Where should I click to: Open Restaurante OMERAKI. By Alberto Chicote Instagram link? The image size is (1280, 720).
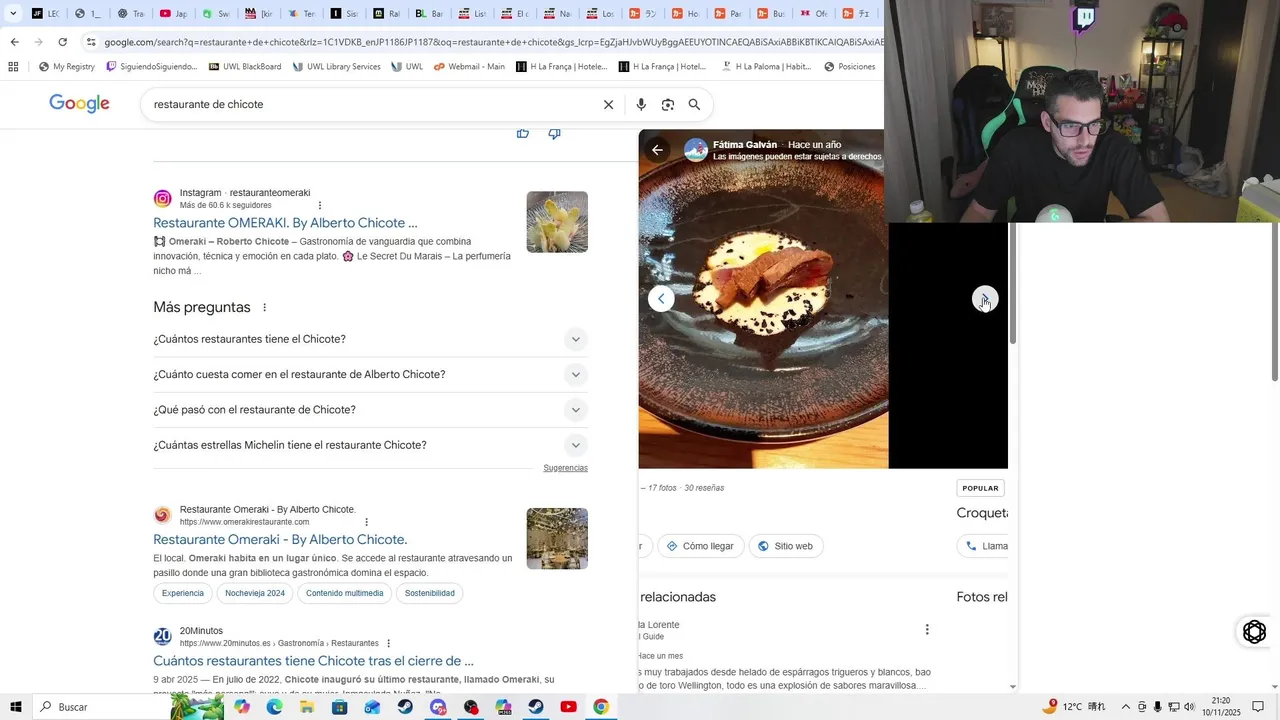point(285,223)
